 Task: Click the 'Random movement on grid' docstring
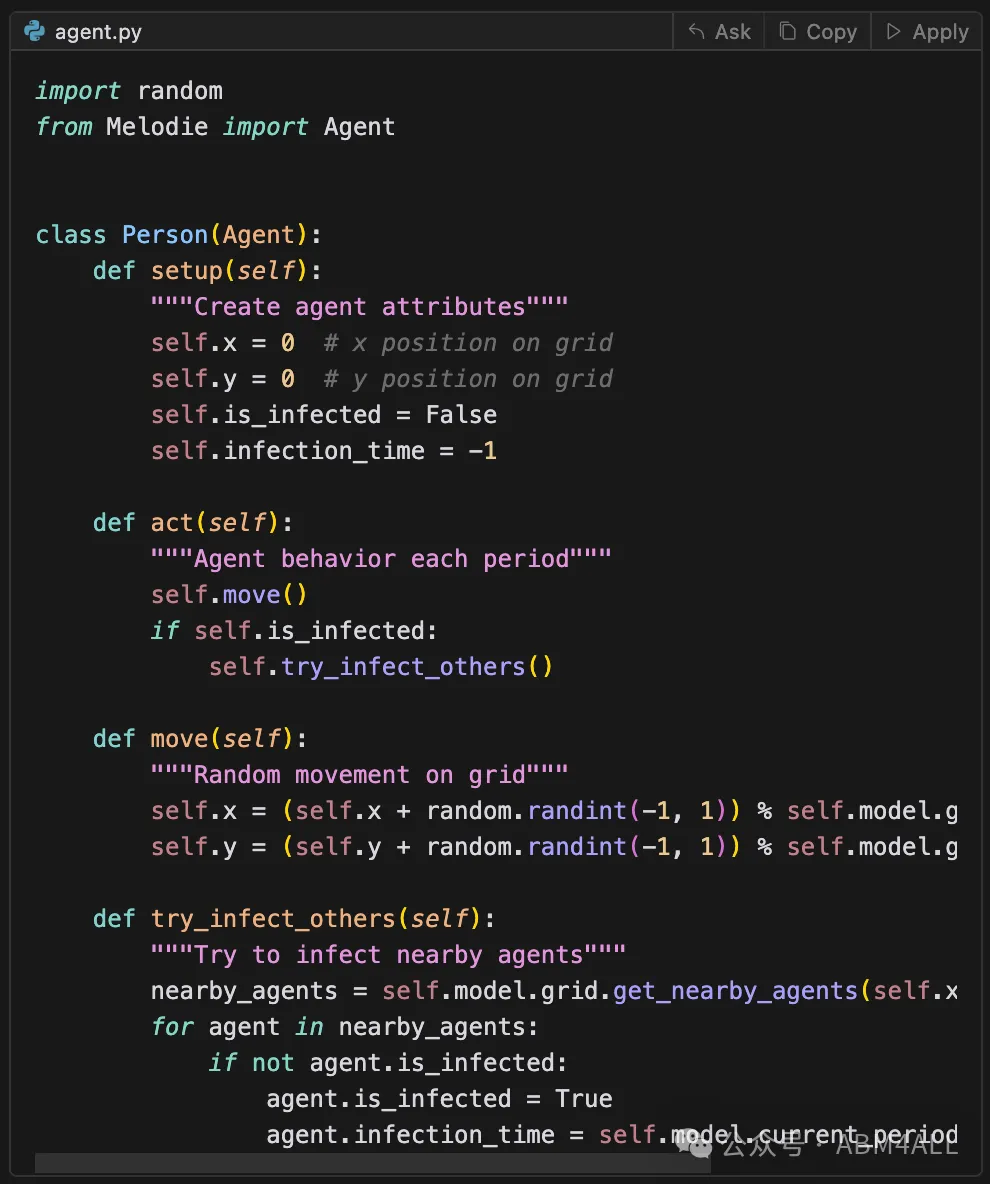[359, 775]
